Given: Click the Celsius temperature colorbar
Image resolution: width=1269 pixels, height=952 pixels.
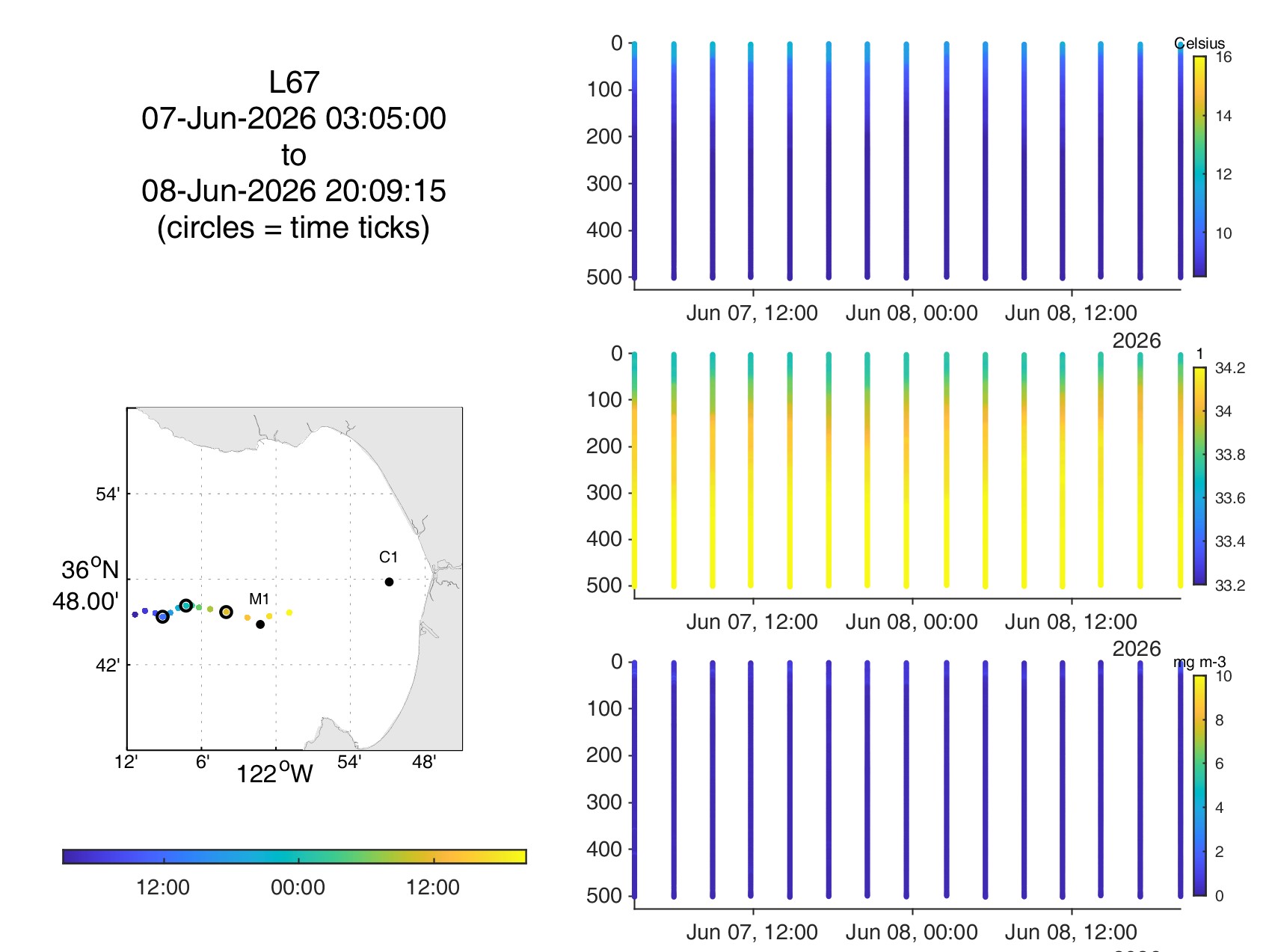Looking at the screenshot, I should pyautogui.click(x=1199, y=167).
